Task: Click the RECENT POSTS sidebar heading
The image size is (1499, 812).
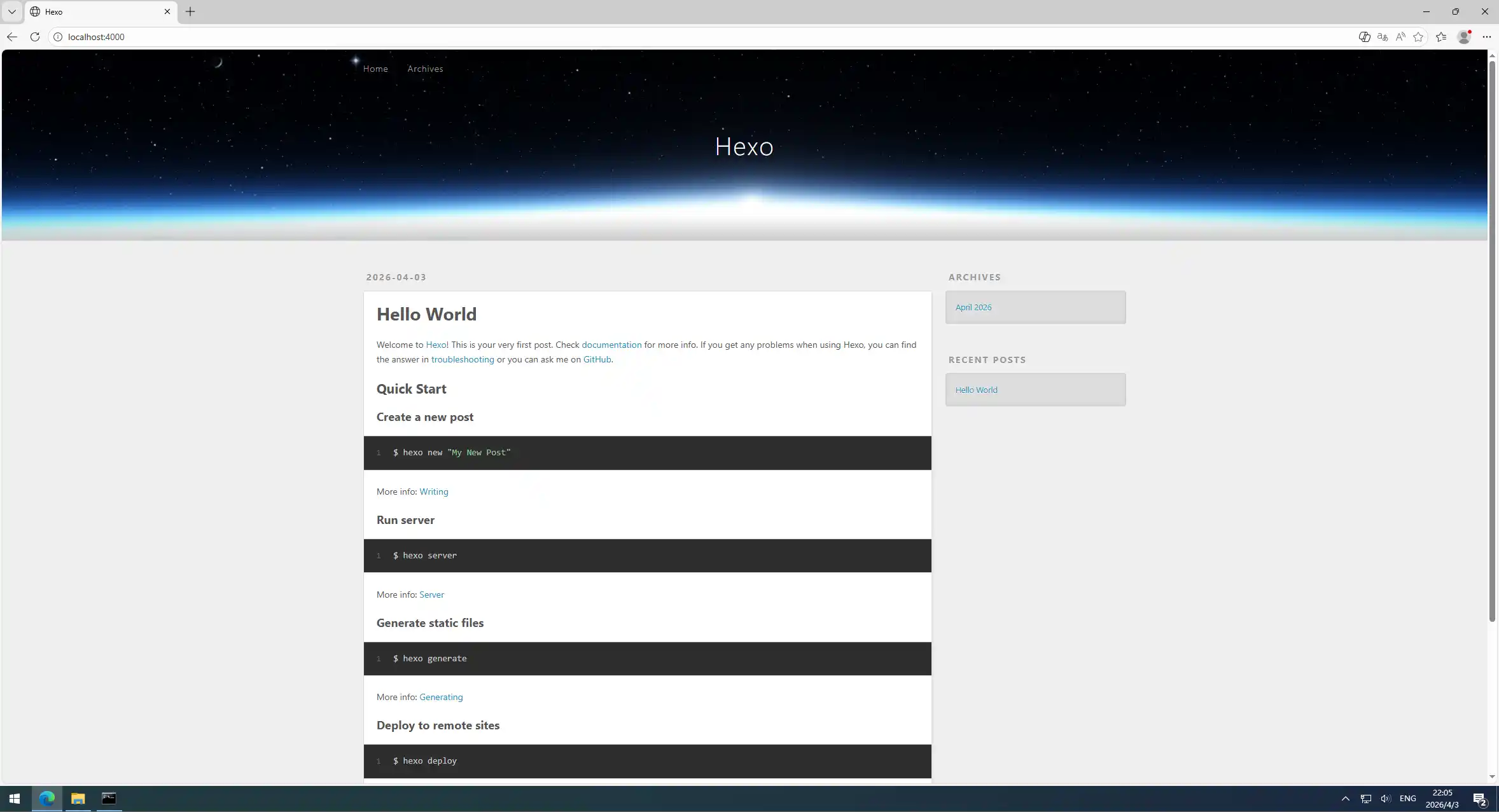Action: click(987, 360)
